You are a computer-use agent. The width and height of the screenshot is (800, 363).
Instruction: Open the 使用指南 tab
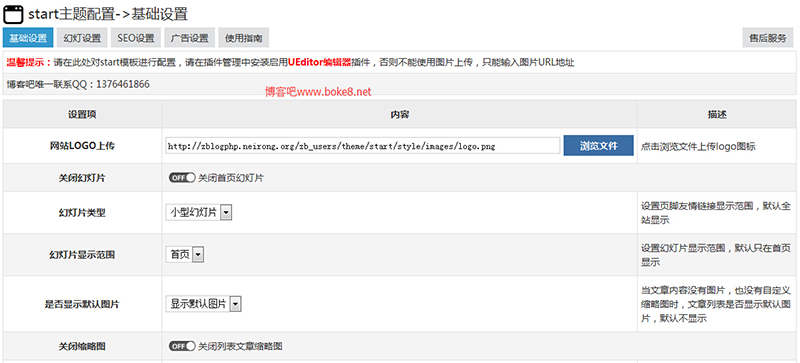[243, 38]
